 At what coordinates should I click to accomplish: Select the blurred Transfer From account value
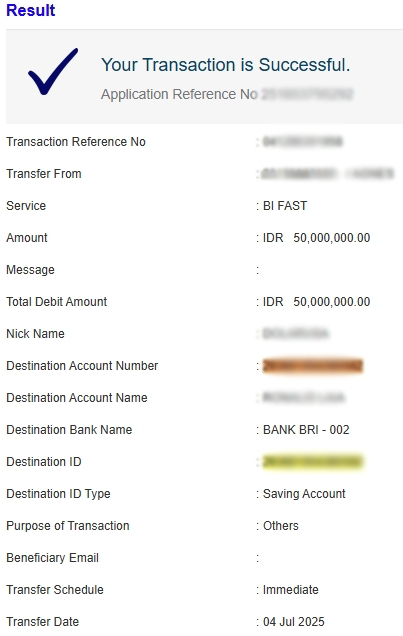327,174
